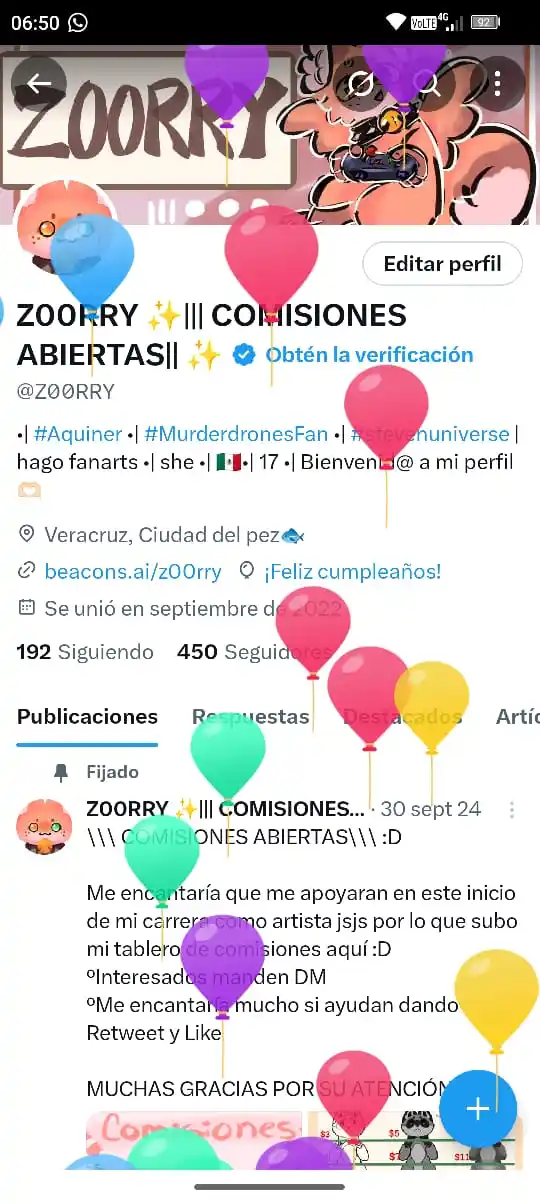Open the search magnifier icon
This screenshot has width=540, height=1204.
tap(428, 83)
